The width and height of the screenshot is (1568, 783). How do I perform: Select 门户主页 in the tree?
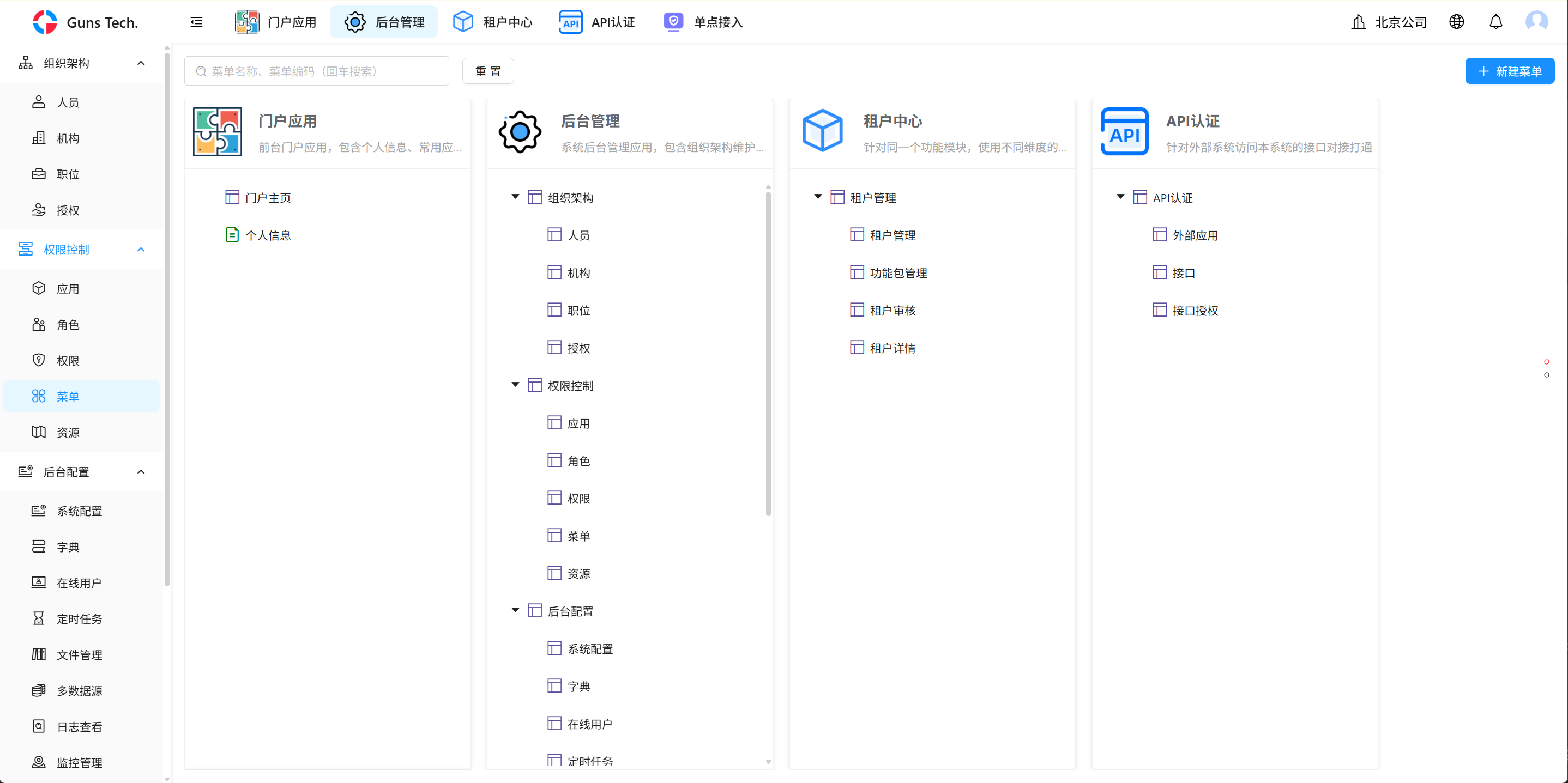pos(268,198)
